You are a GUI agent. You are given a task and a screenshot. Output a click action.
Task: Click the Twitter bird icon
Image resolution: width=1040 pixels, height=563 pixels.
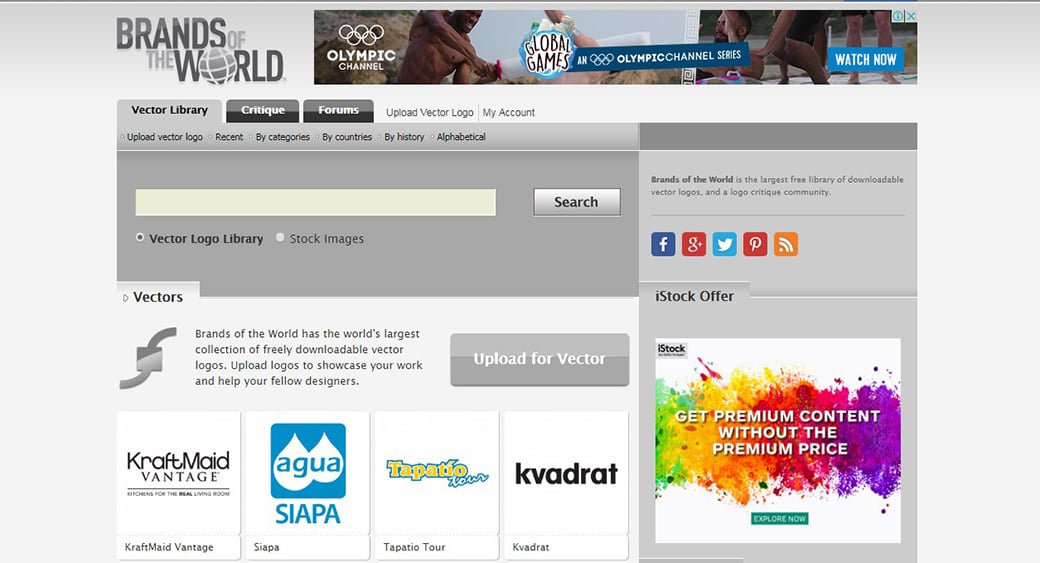[725, 244]
